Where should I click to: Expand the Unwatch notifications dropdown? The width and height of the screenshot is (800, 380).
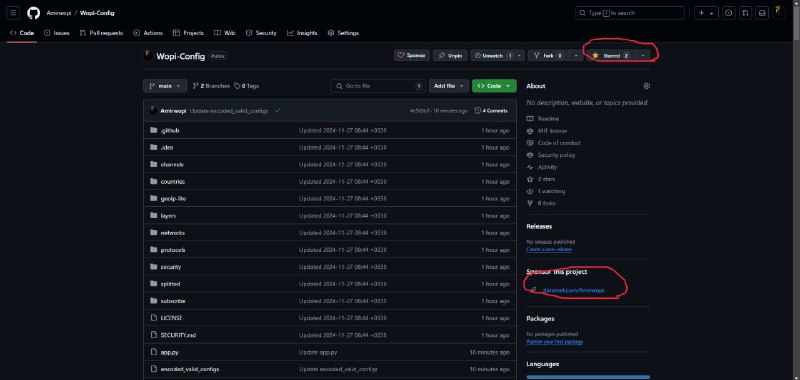tap(519, 56)
